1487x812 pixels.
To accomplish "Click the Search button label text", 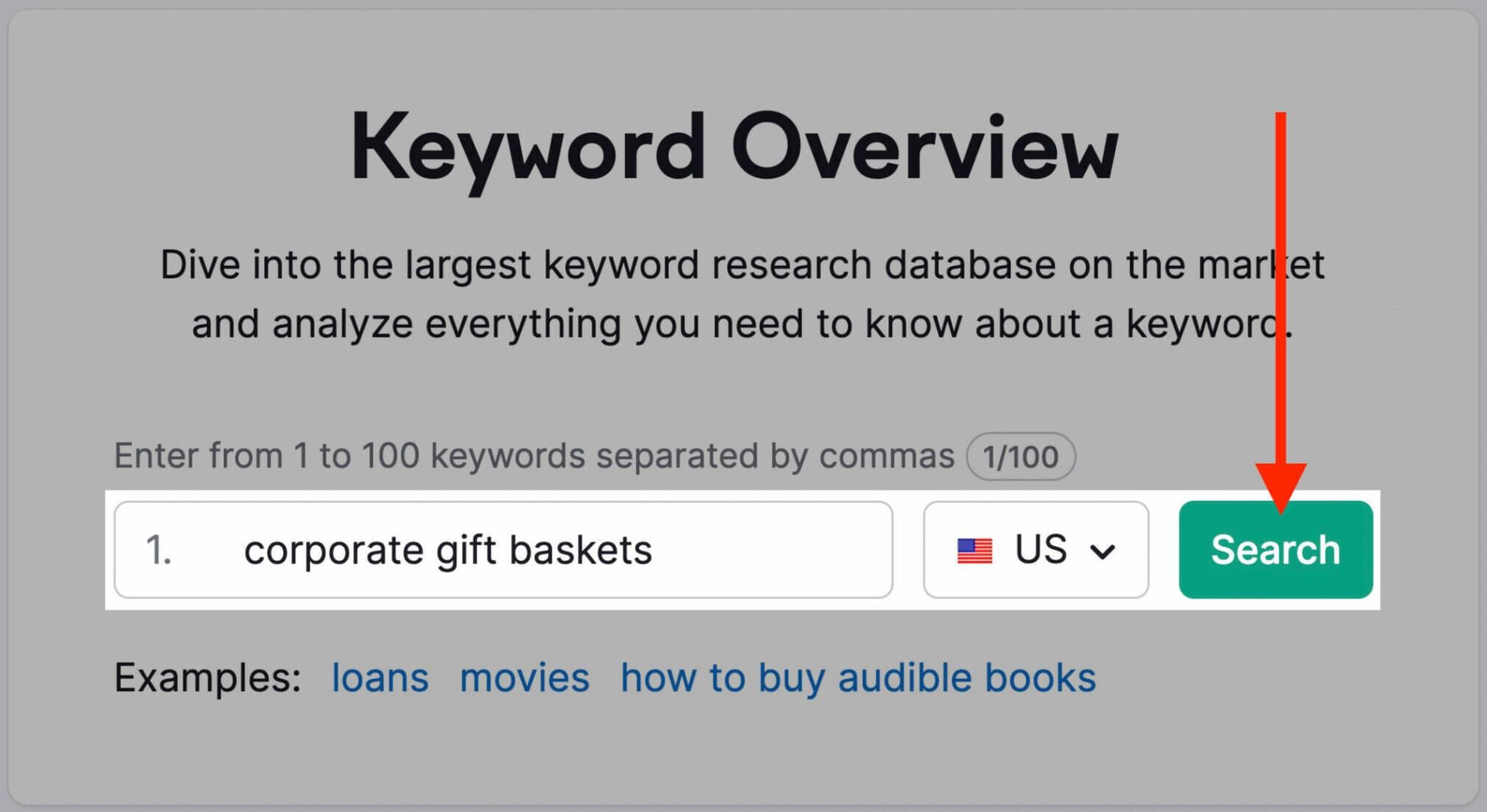I will click(x=1275, y=548).
